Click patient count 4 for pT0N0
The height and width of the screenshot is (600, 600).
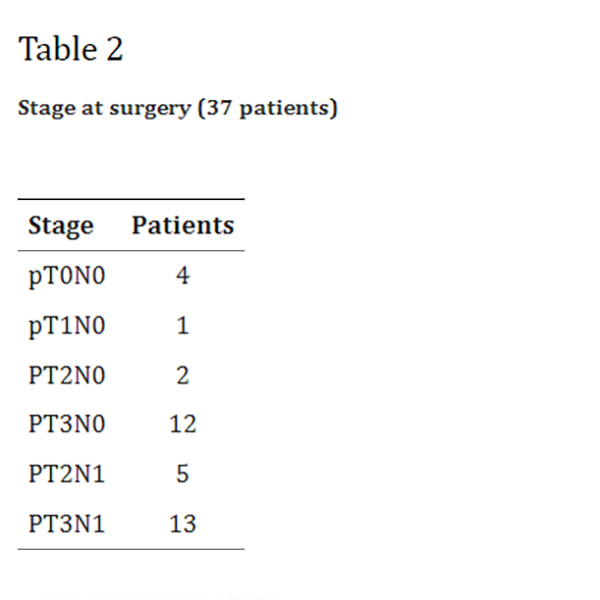click(183, 276)
